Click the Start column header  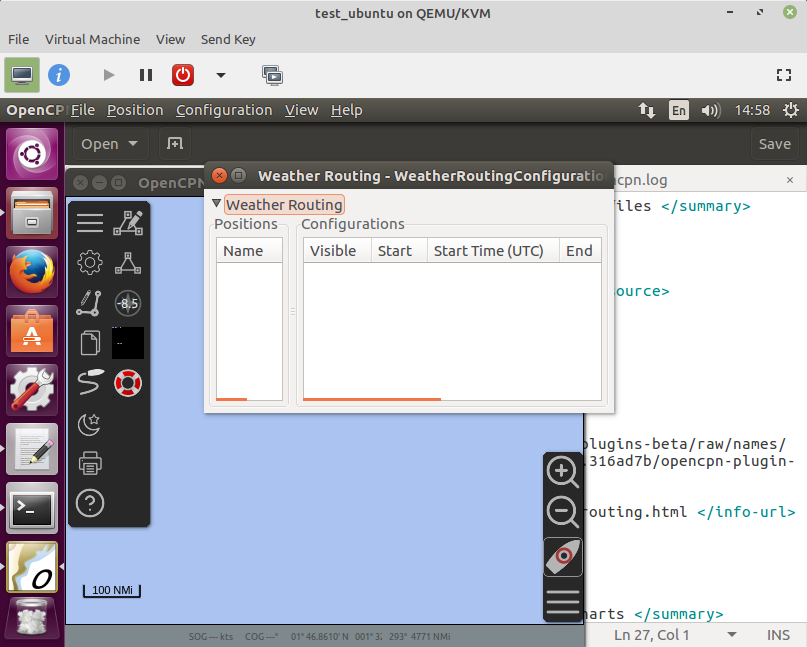pyautogui.click(x=399, y=251)
